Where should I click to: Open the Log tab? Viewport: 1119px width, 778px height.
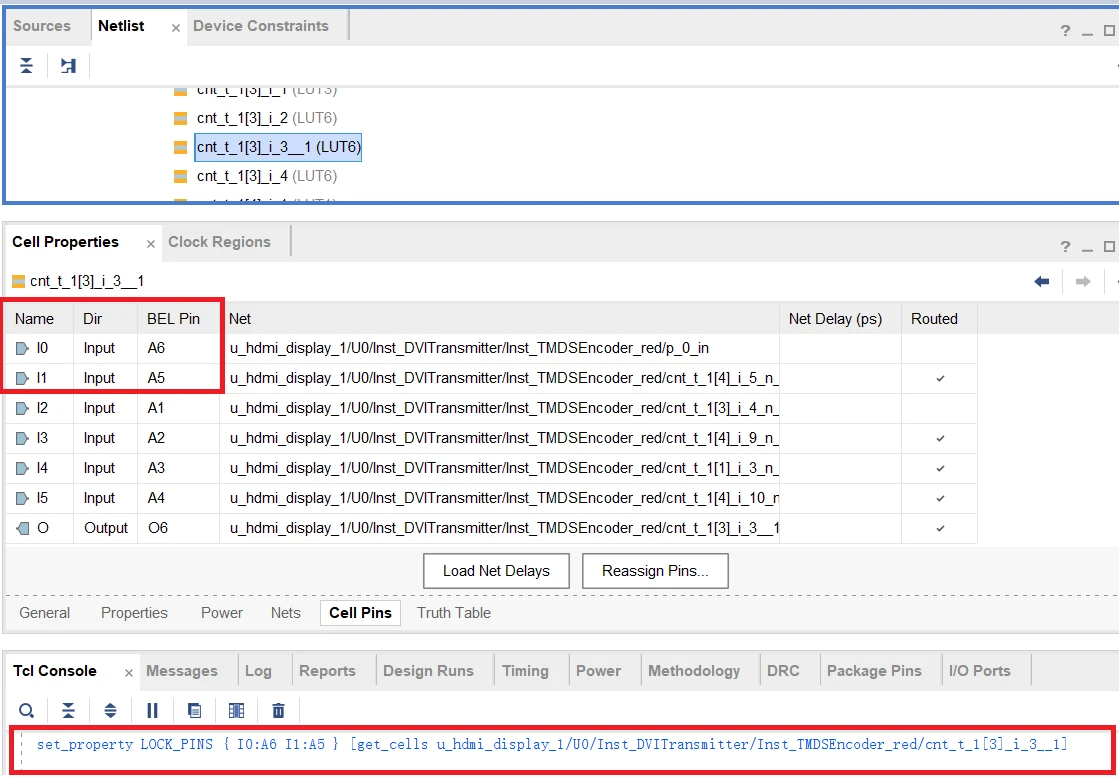[258, 671]
